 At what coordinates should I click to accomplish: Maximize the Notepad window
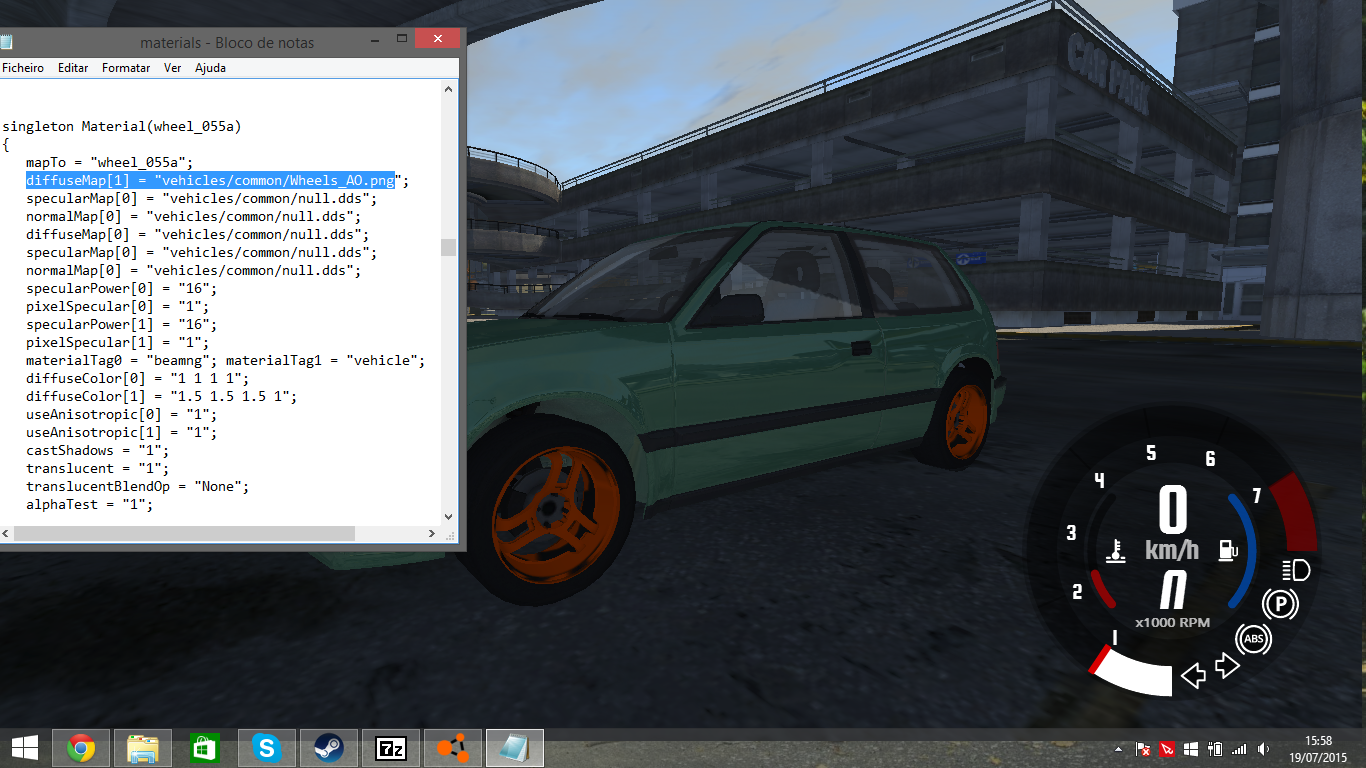point(401,39)
